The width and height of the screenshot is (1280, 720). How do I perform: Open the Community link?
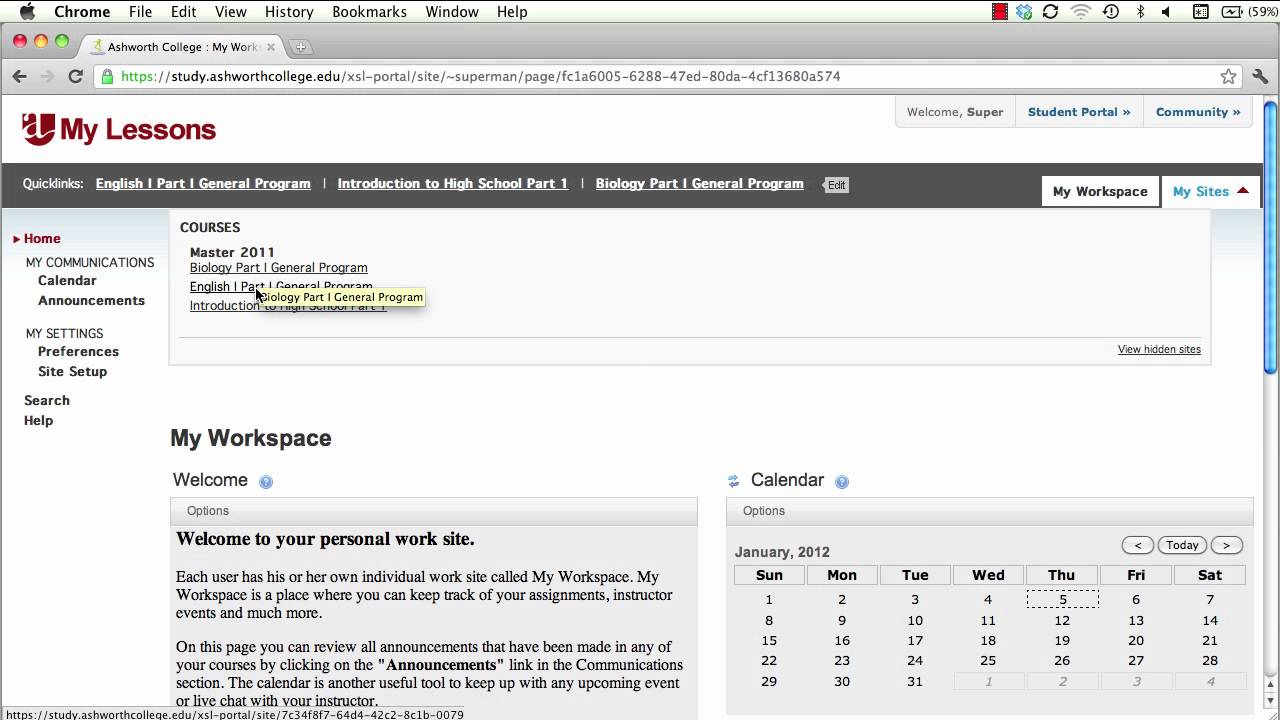click(1198, 112)
